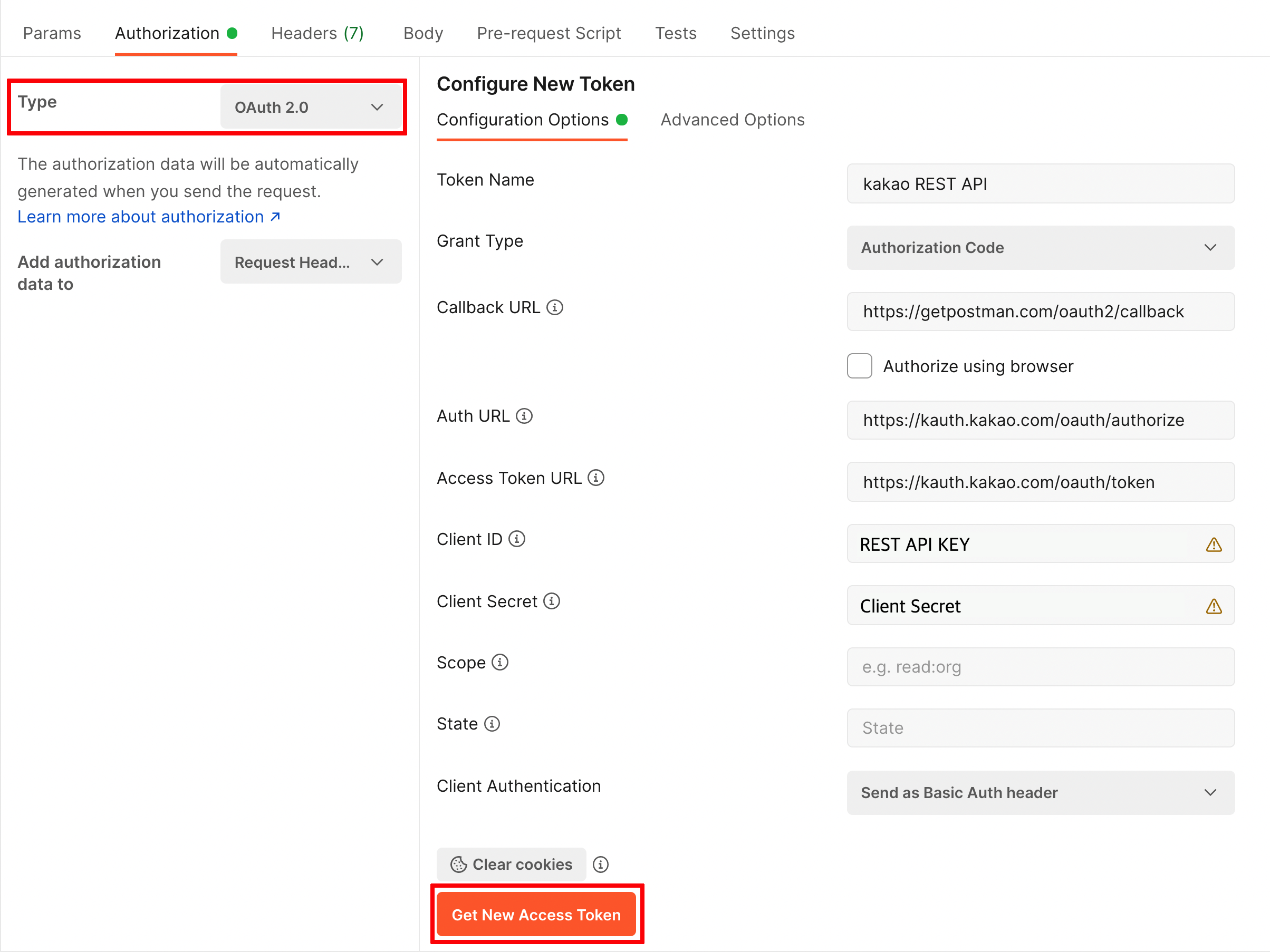1270x952 pixels.
Task: Switch to the Params tab
Action: (x=52, y=33)
